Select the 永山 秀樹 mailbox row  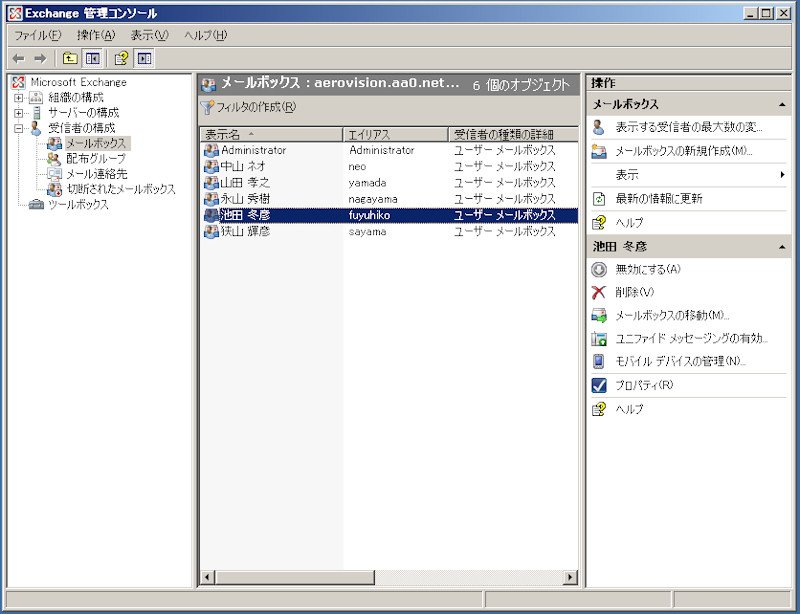point(389,199)
